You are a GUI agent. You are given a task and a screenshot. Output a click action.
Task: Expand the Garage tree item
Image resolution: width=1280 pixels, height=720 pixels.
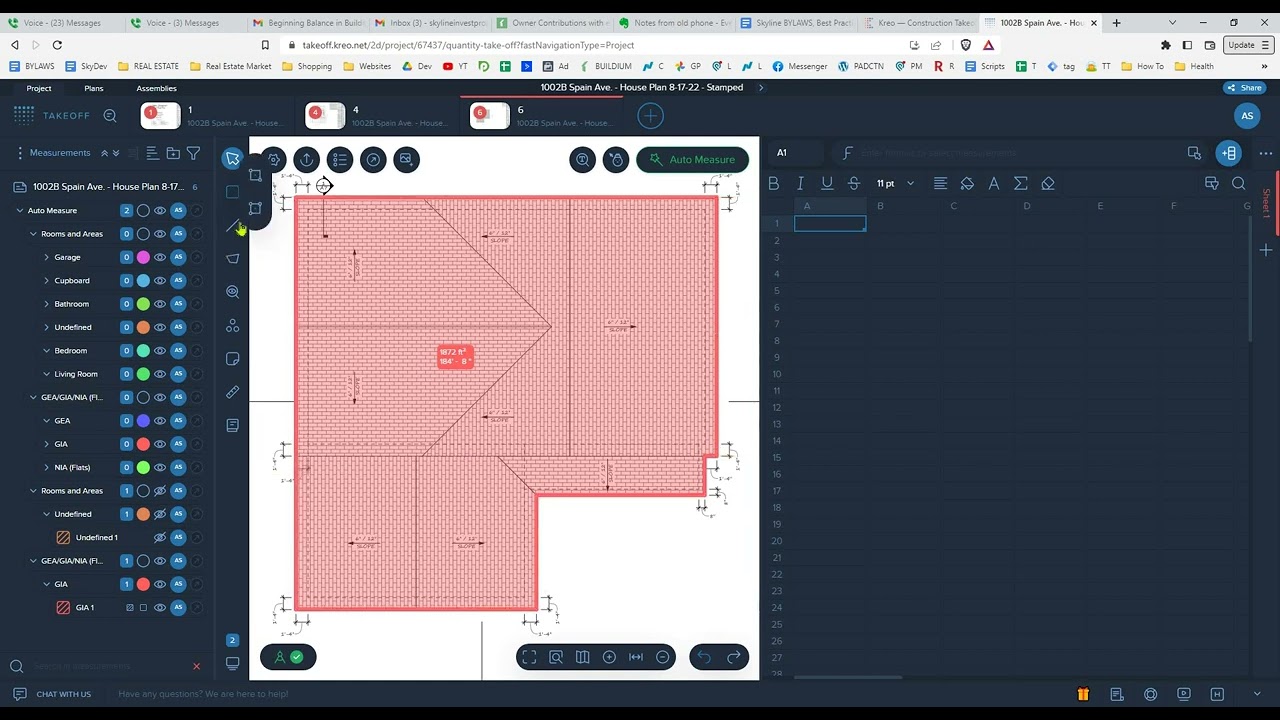46,257
